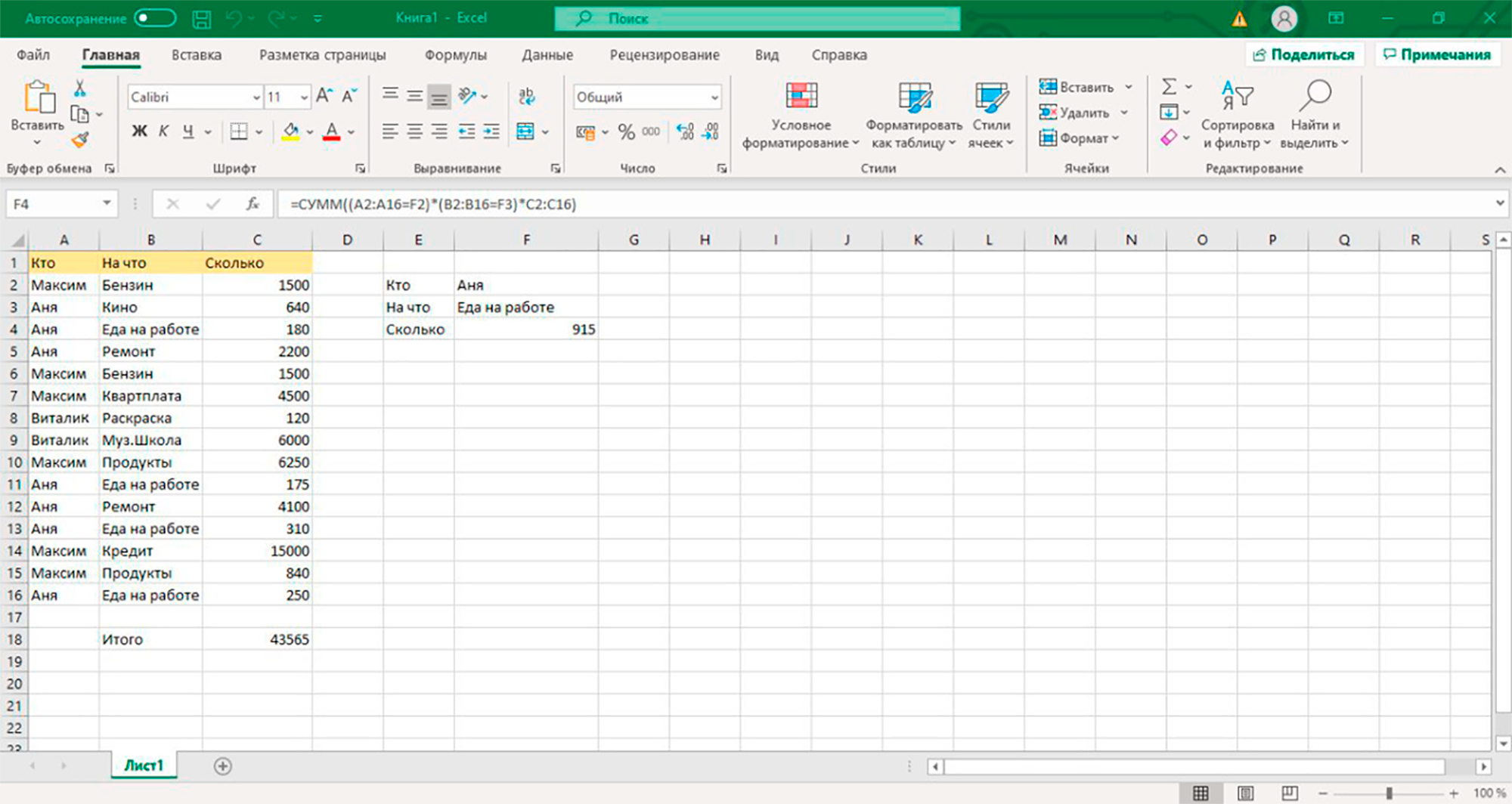This screenshot has width=1512, height=804.
Task: Switch to the Вставка tab
Action: click(197, 54)
